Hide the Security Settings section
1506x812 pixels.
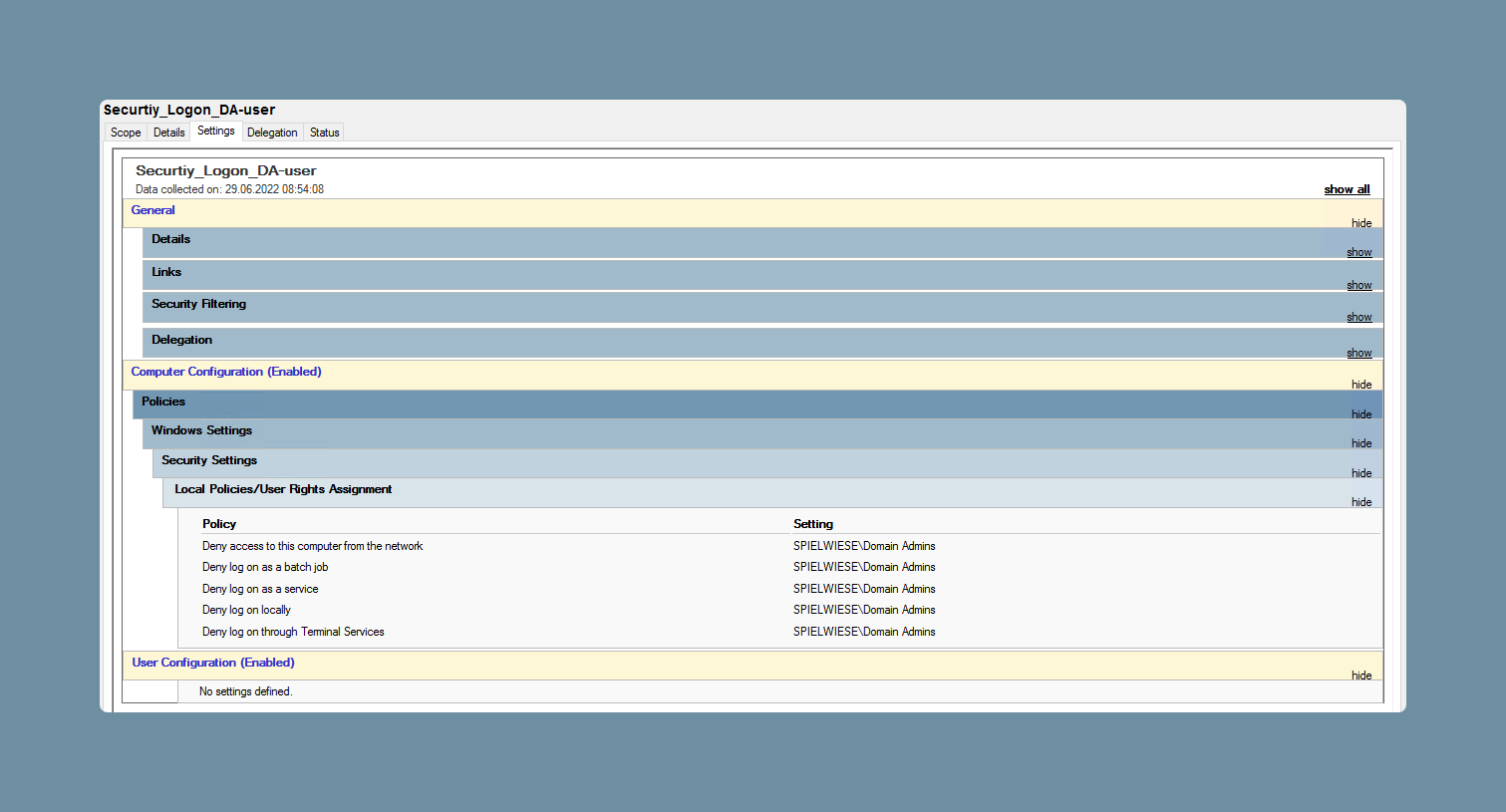[1361, 473]
